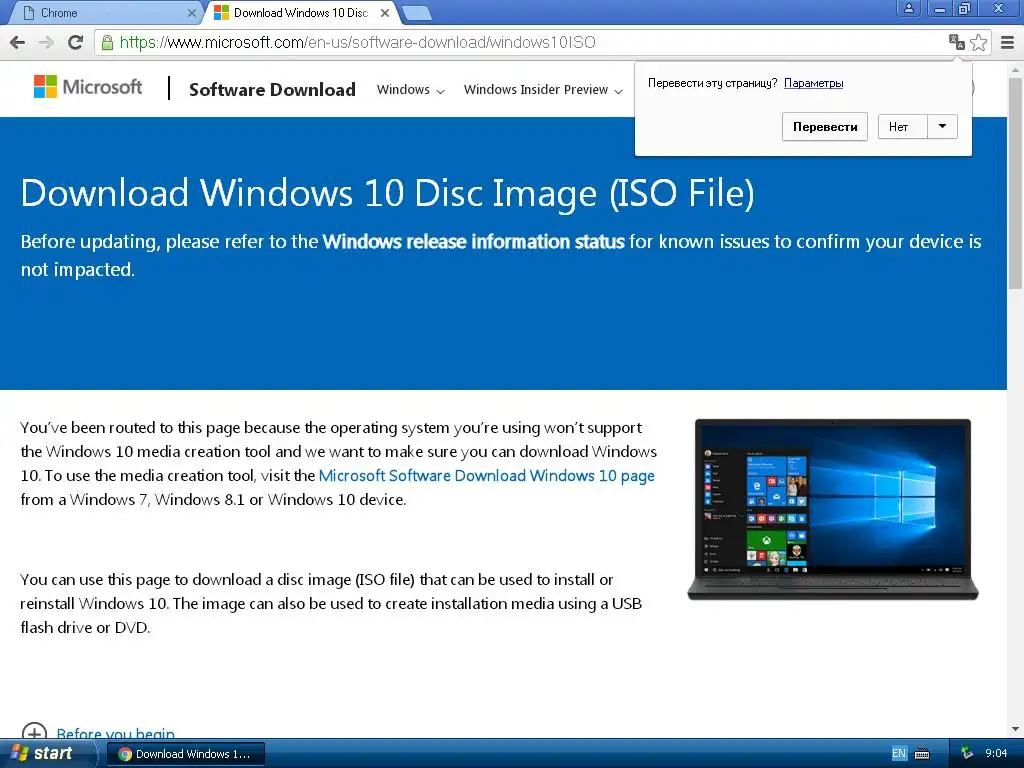Click the scrollbar up arrow
The height and width of the screenshot is (768, 1024).
(x=1015, y=70)
